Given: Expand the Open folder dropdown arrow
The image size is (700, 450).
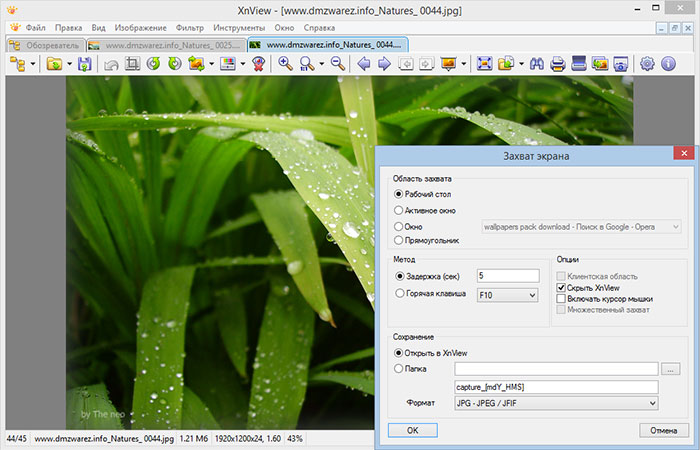Looking at the screenshot, I should click(x=69, y=64).
